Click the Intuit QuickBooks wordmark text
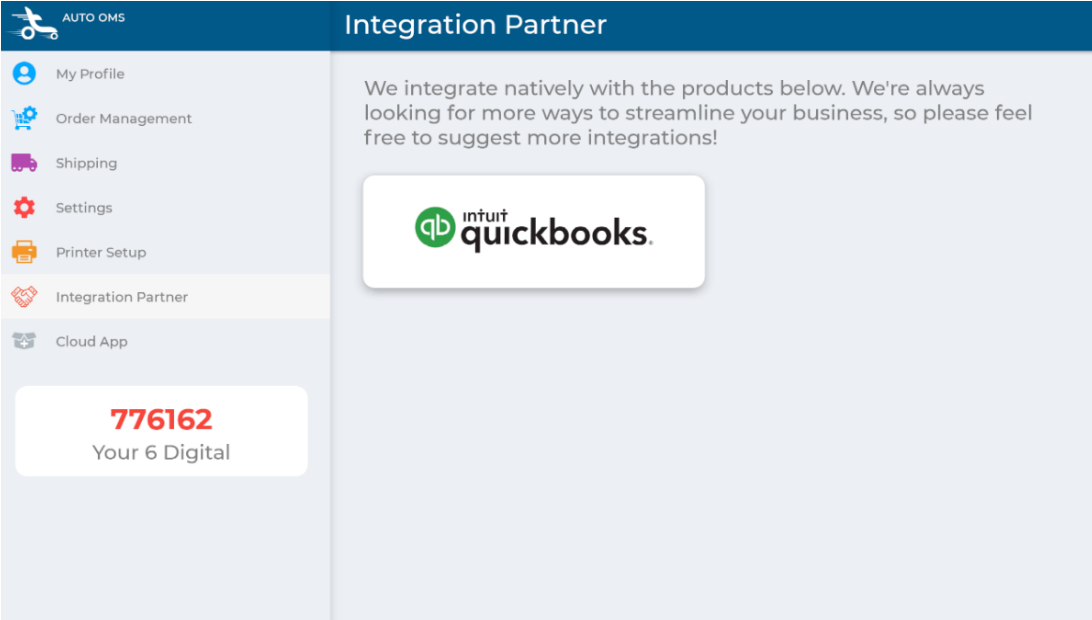 pos(554,231)
